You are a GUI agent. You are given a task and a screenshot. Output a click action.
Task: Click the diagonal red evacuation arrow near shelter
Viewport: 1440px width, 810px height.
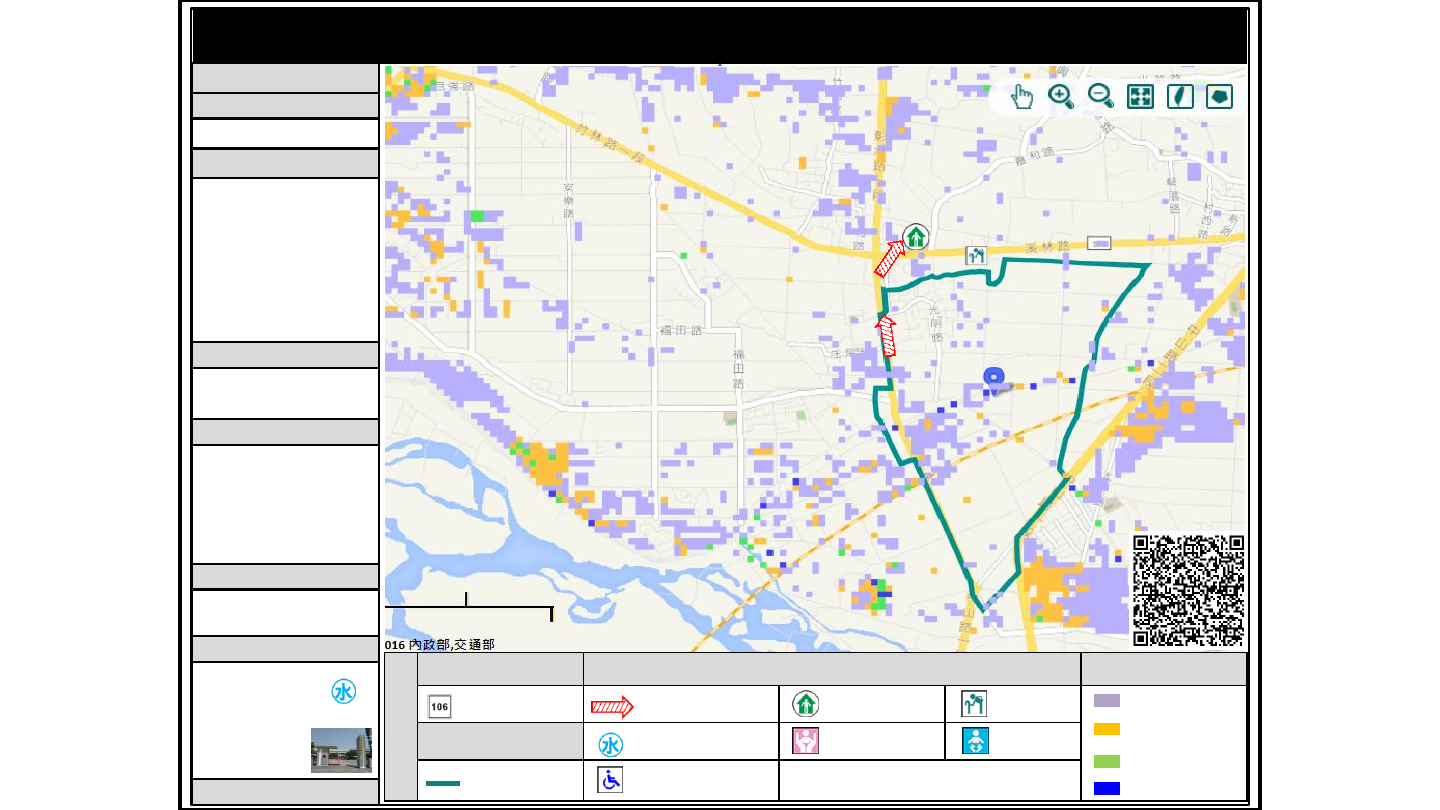[x=890, y=258]
